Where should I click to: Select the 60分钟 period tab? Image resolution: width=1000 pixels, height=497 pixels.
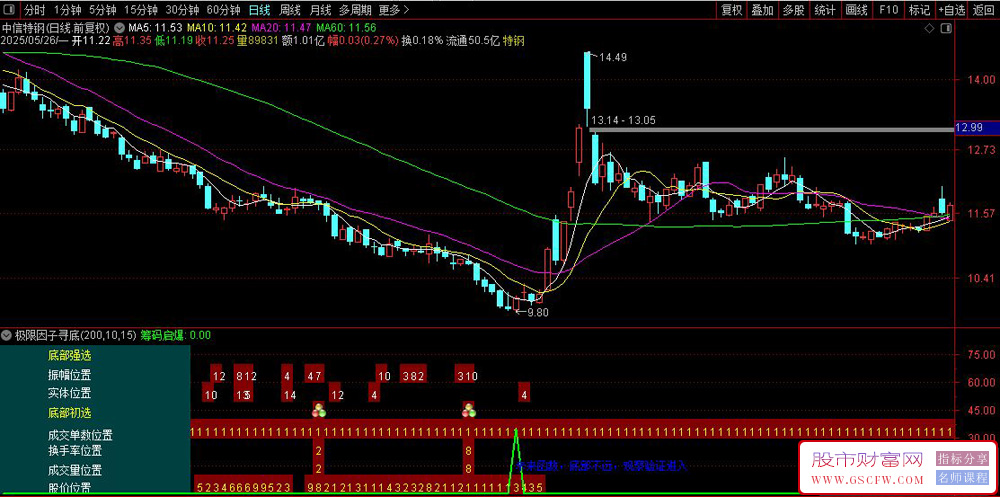(223, 10)
